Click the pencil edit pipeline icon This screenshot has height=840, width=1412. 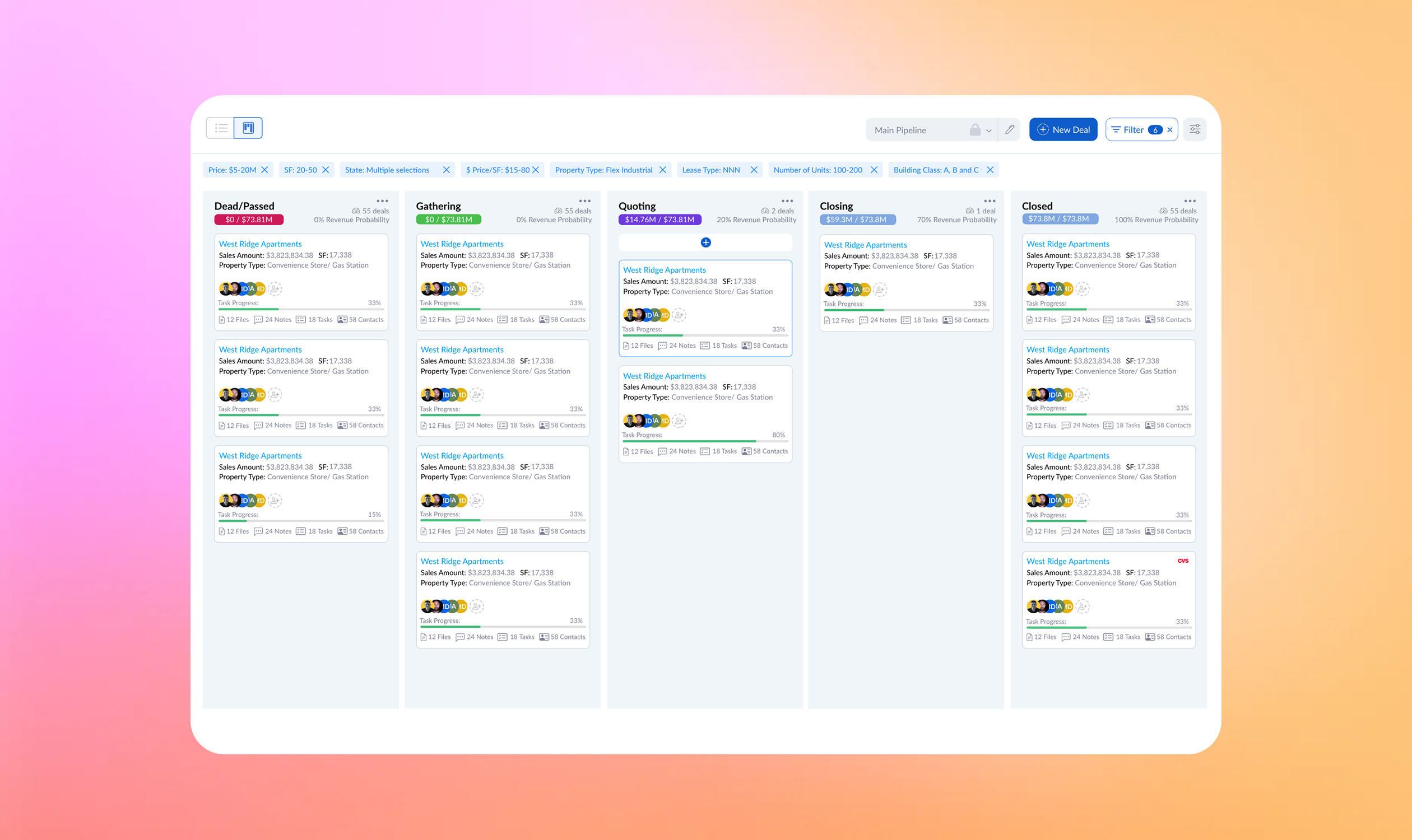[1009, 129]
